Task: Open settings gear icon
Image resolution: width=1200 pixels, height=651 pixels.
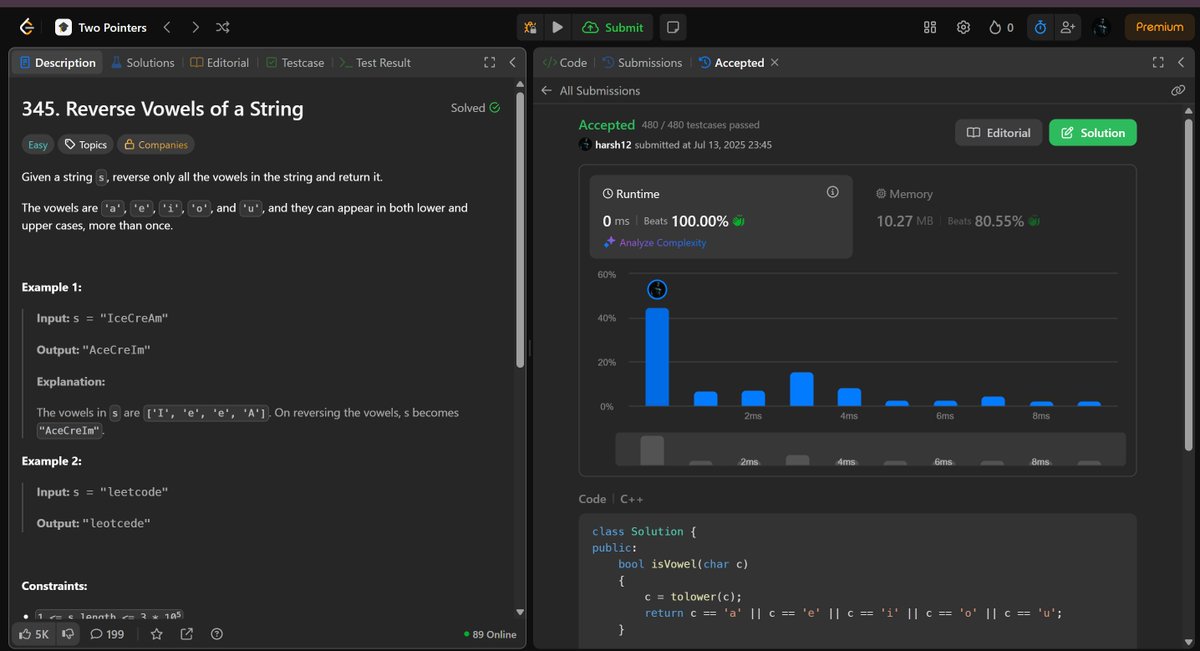Action: coord(964,27)
